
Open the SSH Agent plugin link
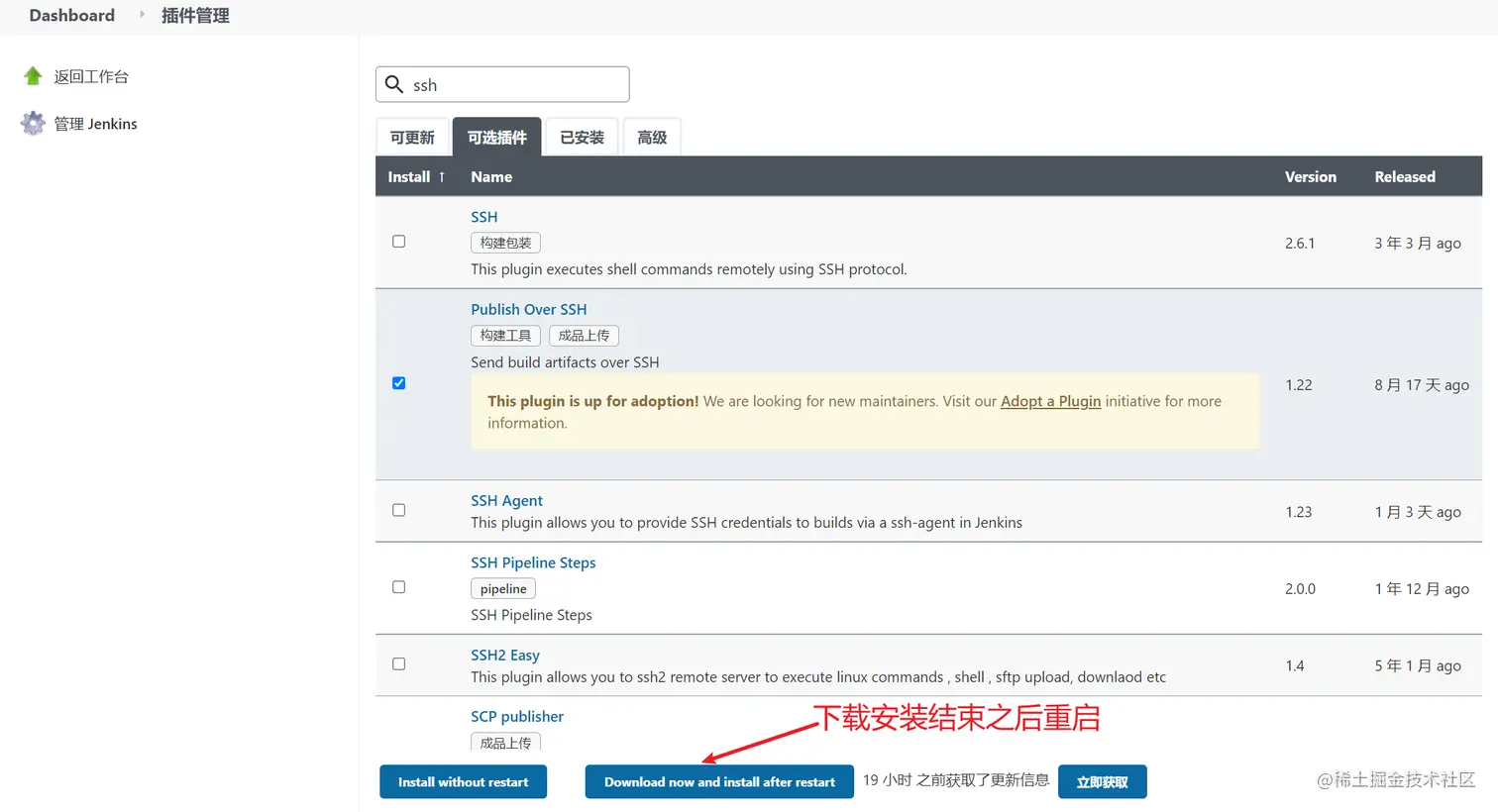(x=507, y=500)
